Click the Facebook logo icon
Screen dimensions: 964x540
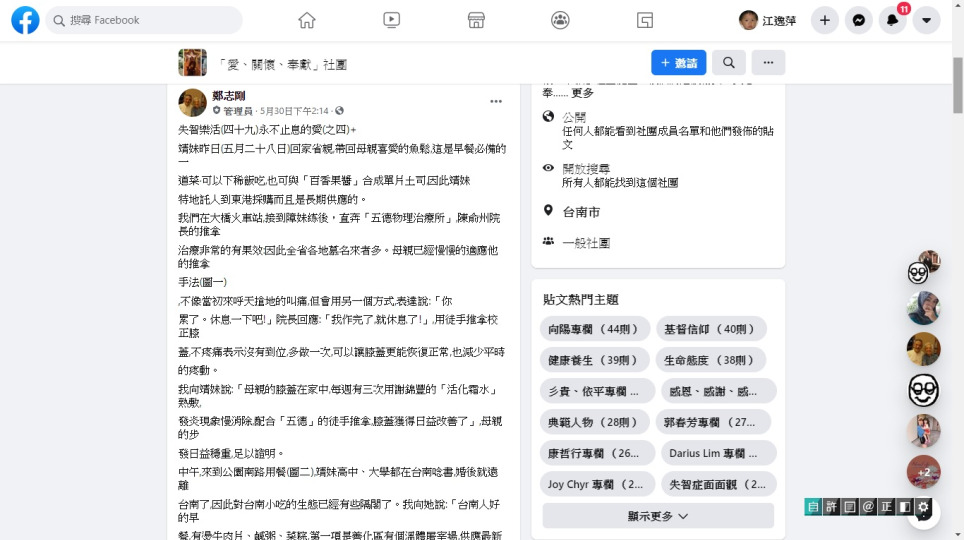pyautogui.click(x=25, y=20)
